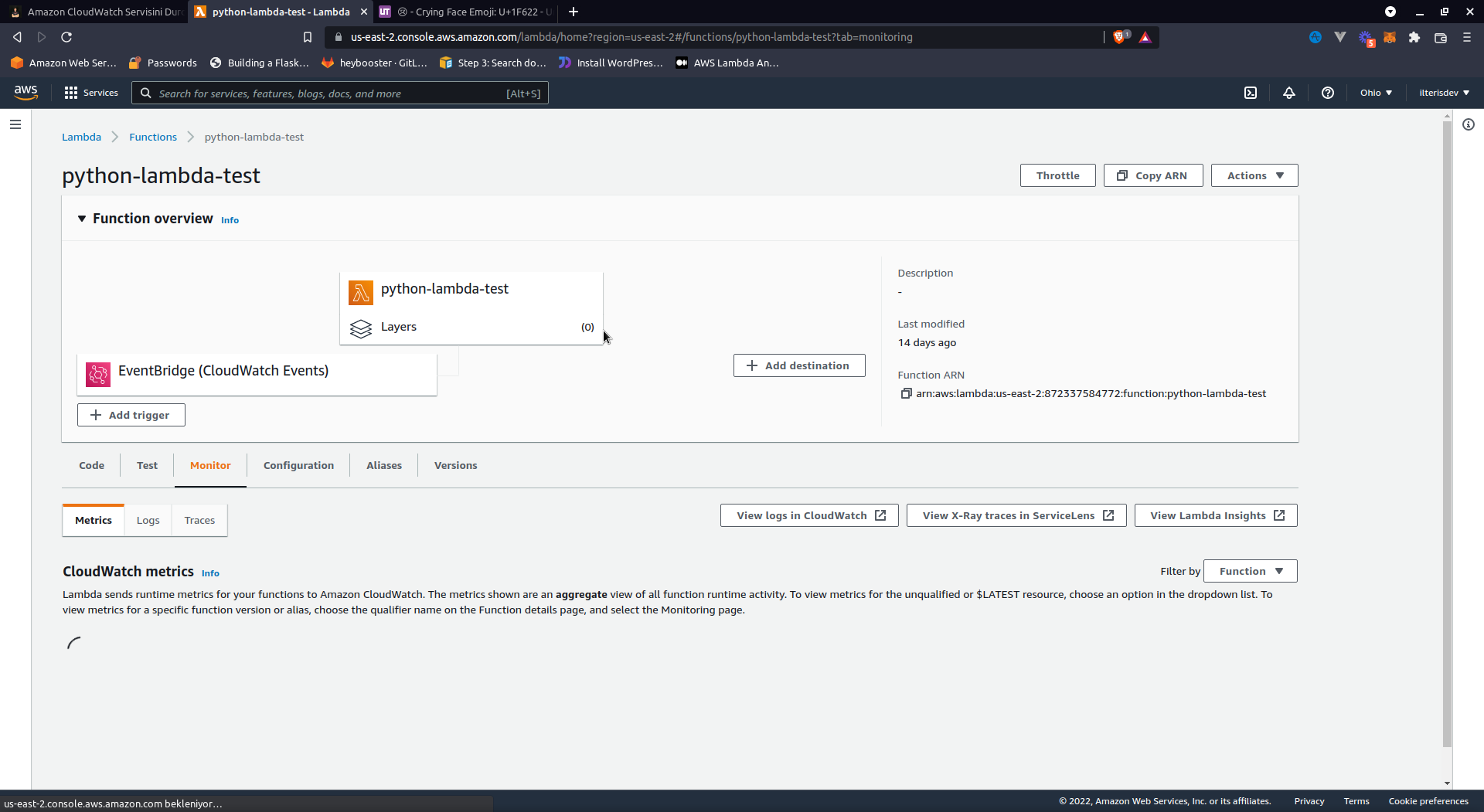Open the Filter by Function dropdown
The image size is (1484, 812).
tap(1250, 571)
